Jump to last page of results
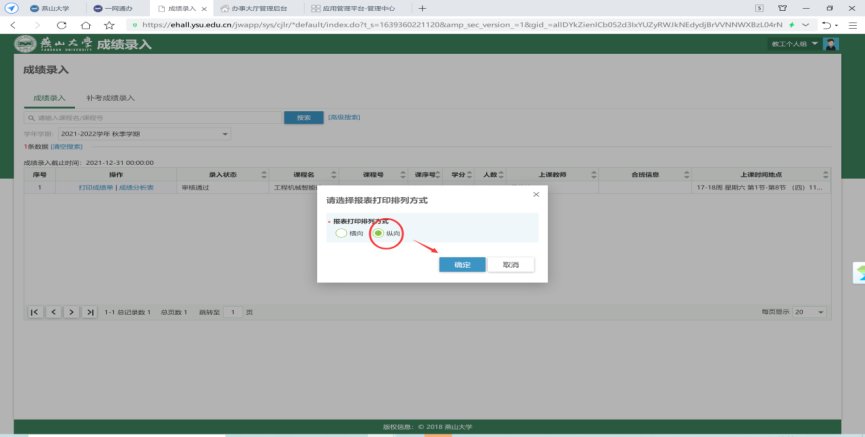Viewport: 865px width, 437px height. tap(90, 312)
